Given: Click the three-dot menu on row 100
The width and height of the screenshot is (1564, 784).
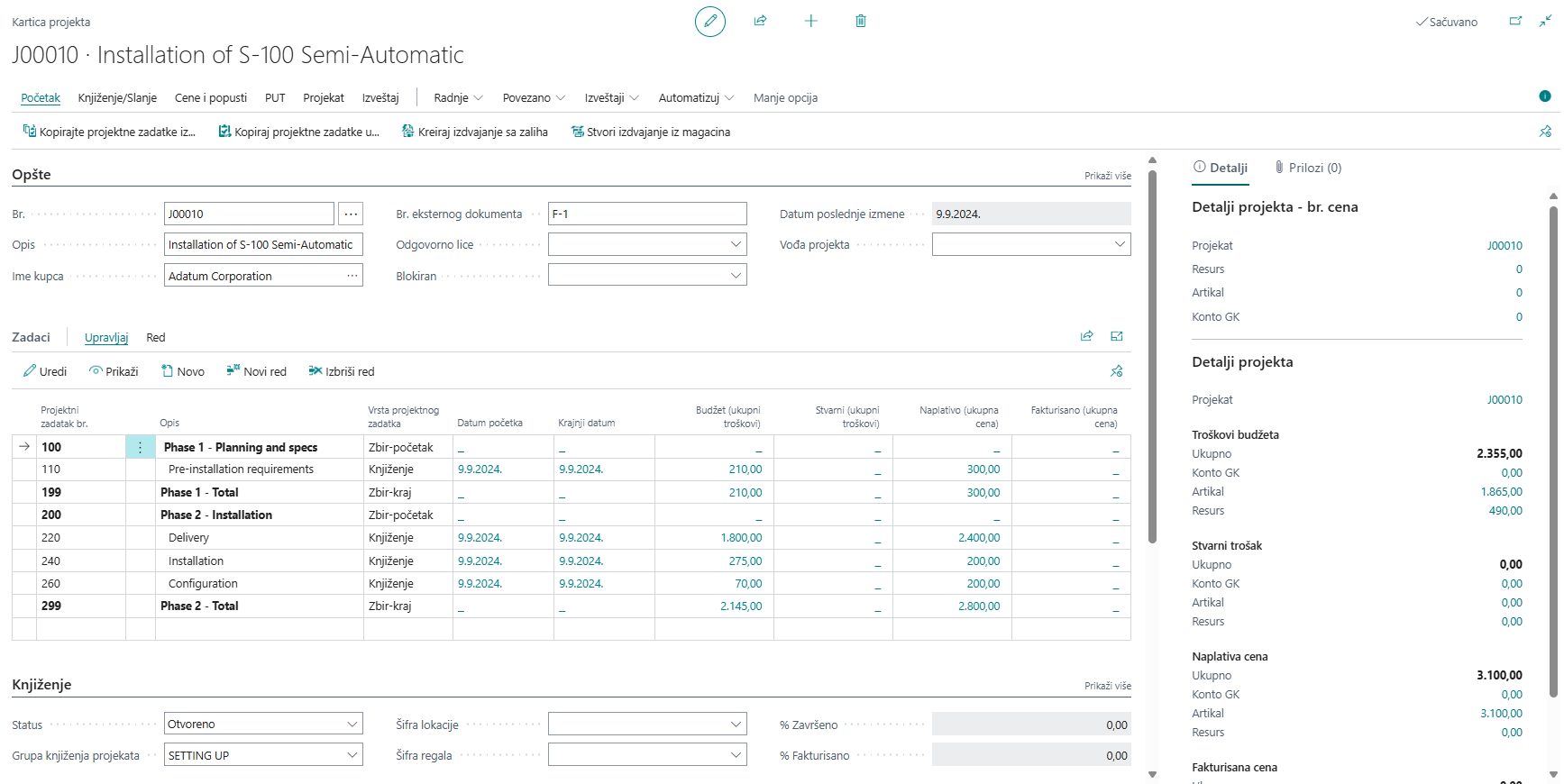Looking at the screenshot, I should click(x=140, y=447).
